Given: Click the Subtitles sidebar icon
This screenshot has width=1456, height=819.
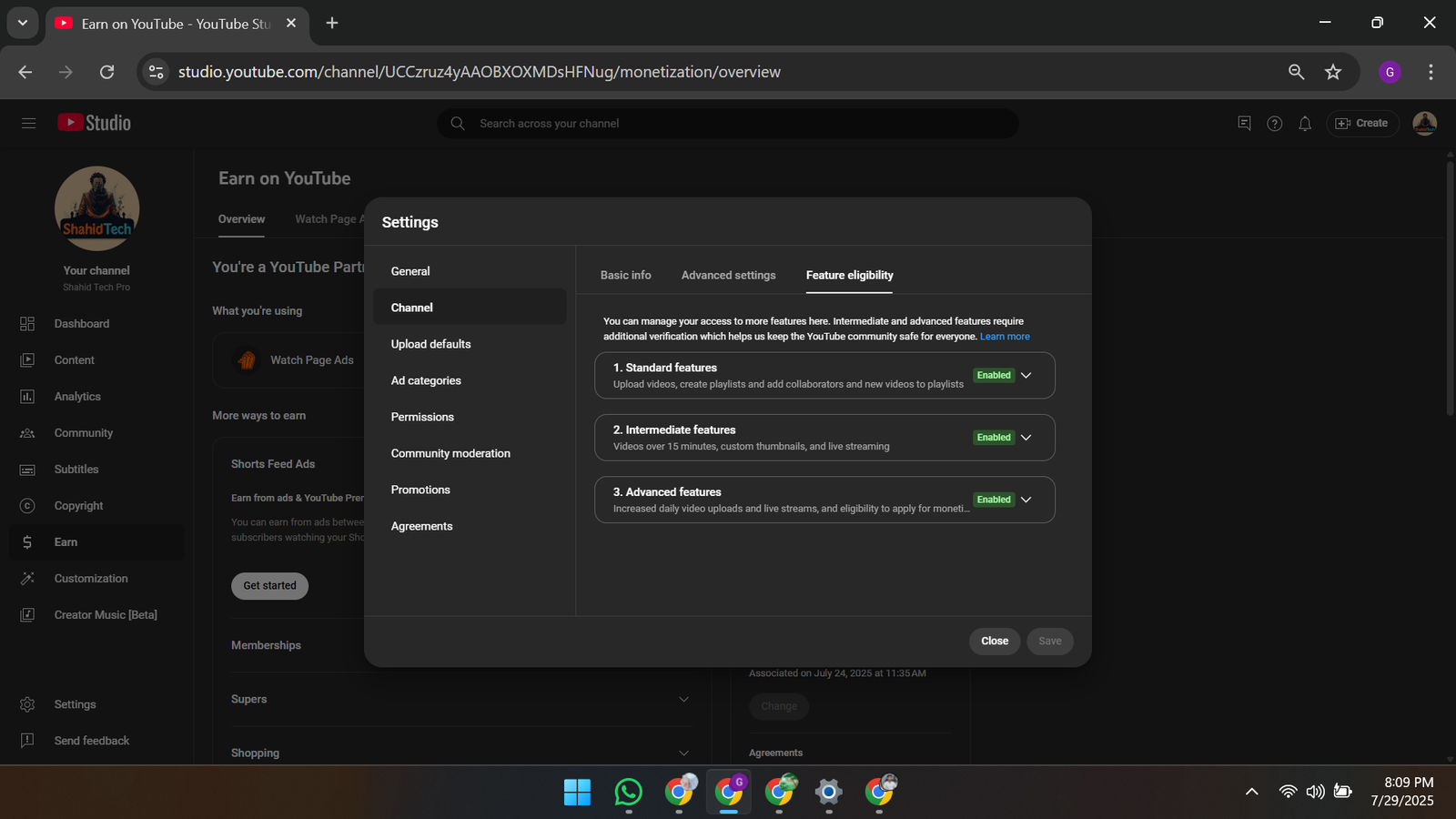Looking at the screenshot, I should click(27, 470).
